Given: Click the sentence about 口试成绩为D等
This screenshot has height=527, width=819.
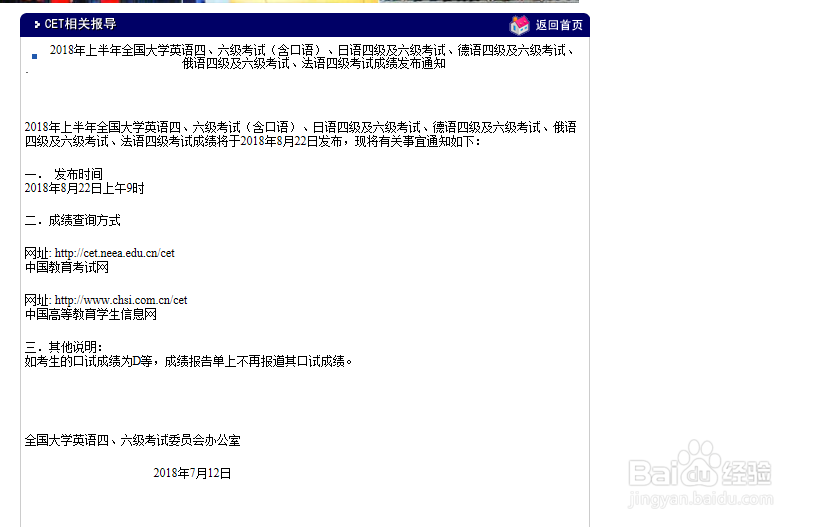Looking at the screenshot, I should point(189,361).
